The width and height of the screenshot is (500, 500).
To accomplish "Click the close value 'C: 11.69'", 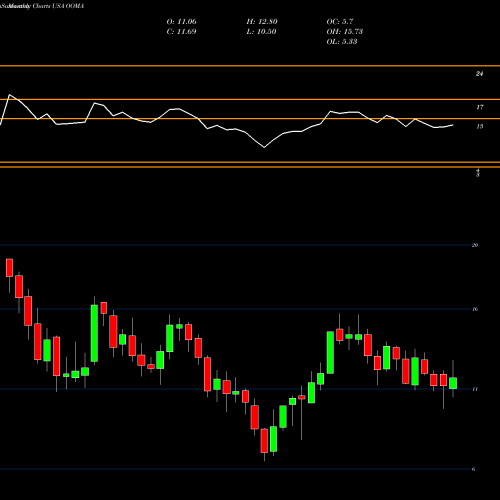I will tap(181, 32).
